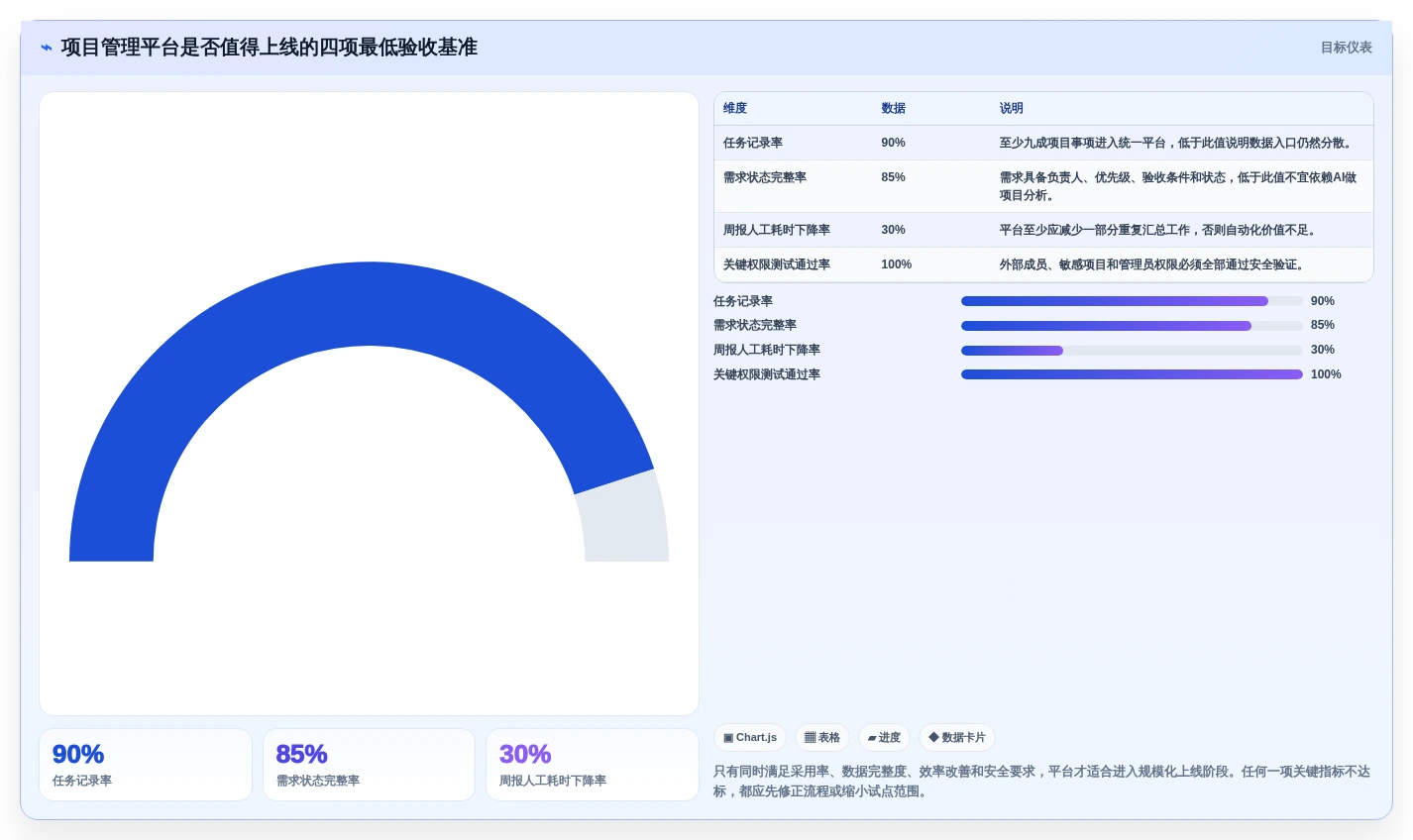
Task: Click the 维度 column header
Action: pyautogui.click(x=735, y=109)
